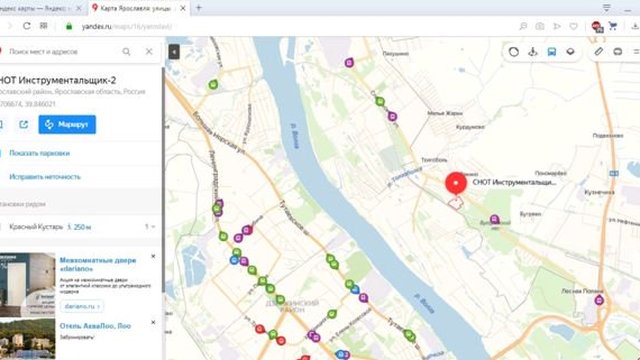Open the share icon next to Маршрут
The image size is (640, 360).
[x=24, y=124]
